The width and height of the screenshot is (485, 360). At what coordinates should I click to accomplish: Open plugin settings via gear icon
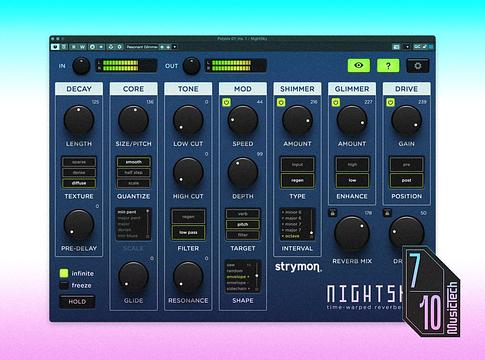[x=418, y=66]
